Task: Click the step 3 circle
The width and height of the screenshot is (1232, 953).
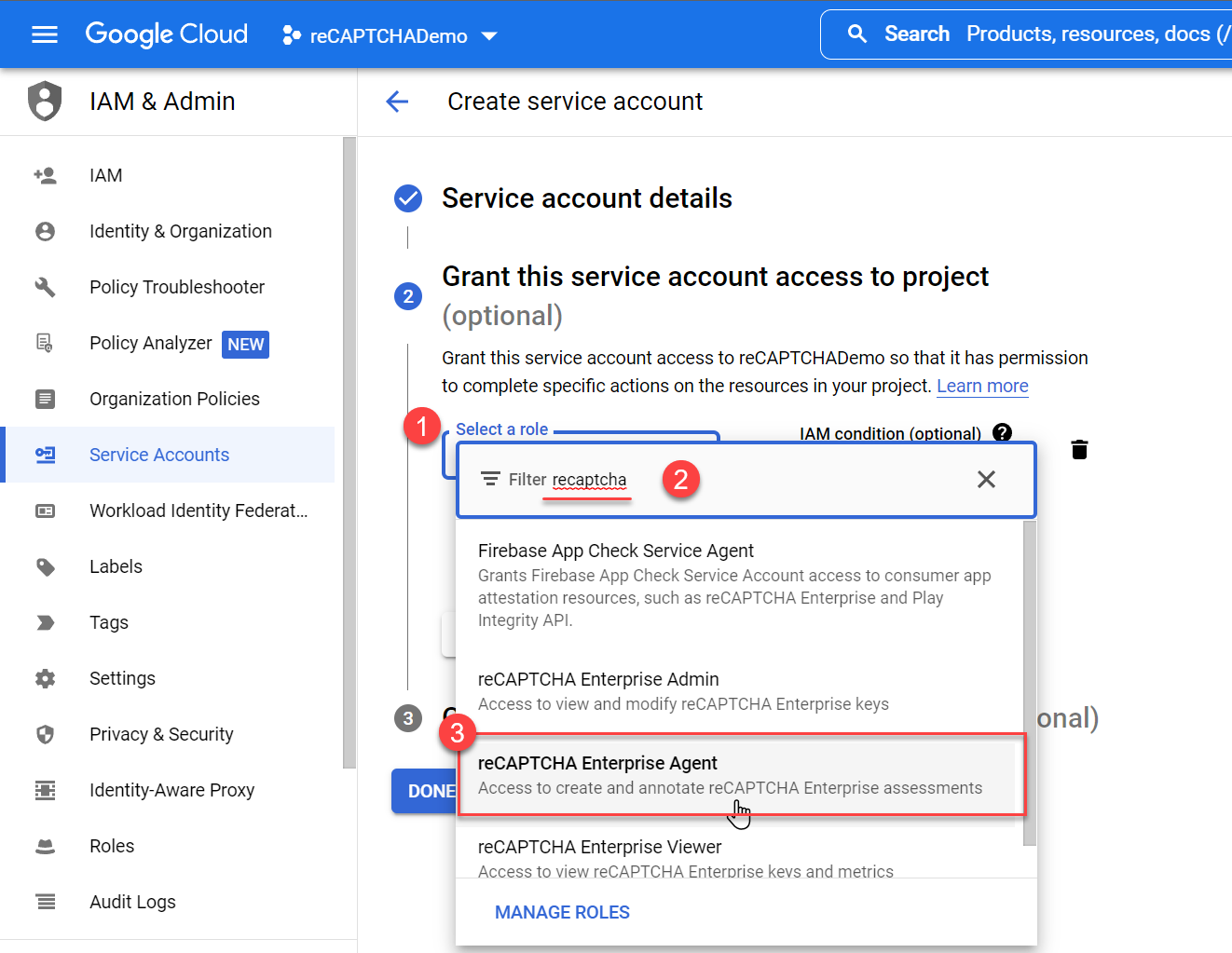Action: [x=408, y=718]
